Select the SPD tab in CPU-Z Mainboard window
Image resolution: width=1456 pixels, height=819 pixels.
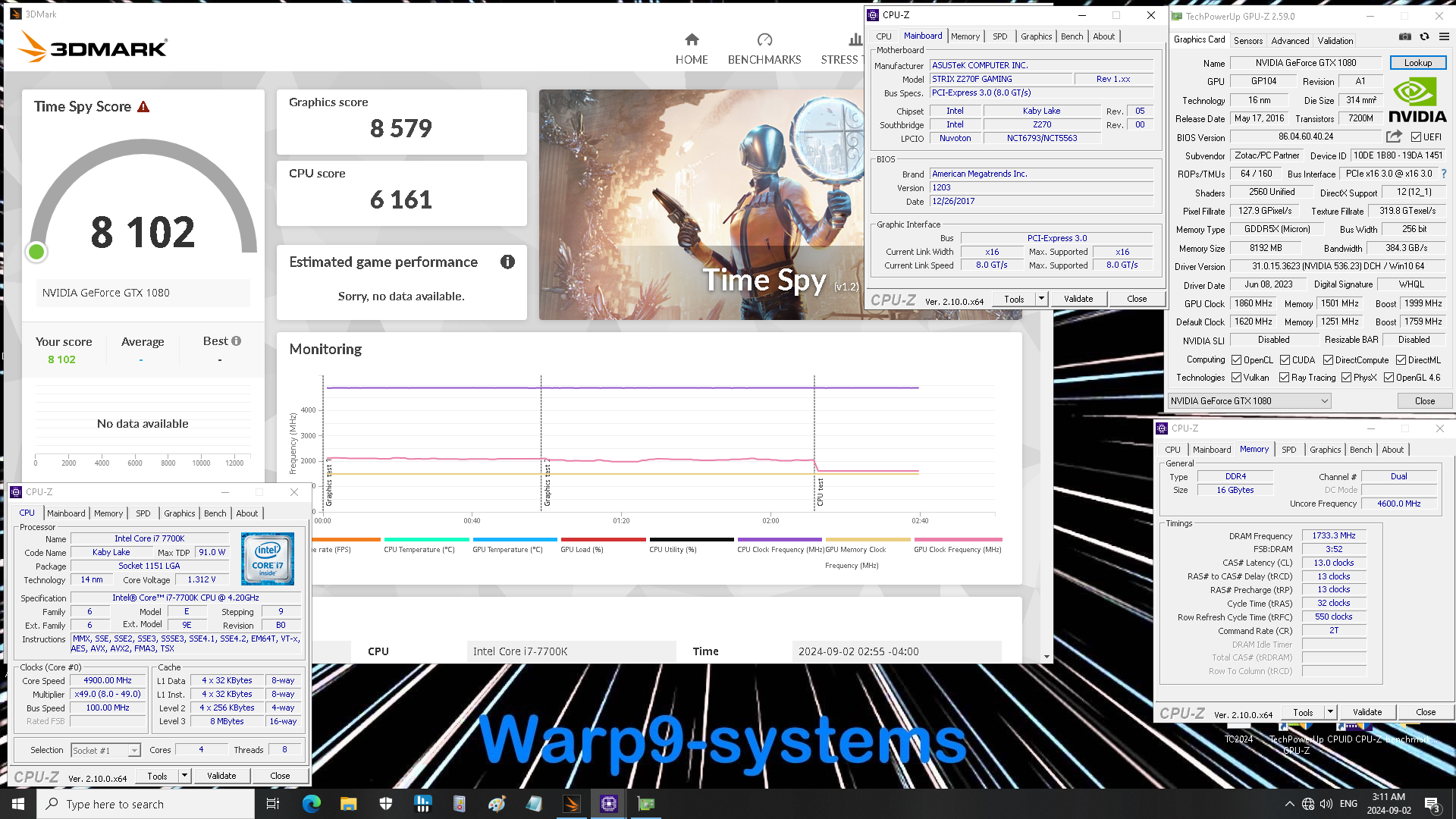[x=999, y=36]
